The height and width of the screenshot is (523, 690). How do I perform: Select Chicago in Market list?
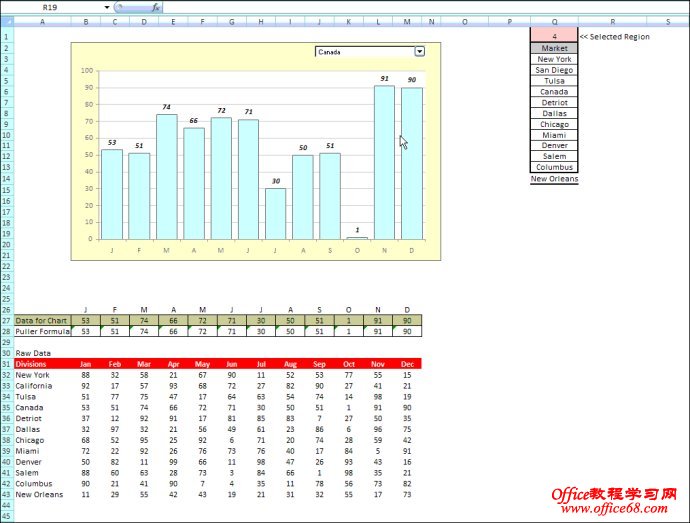[554, 124]
